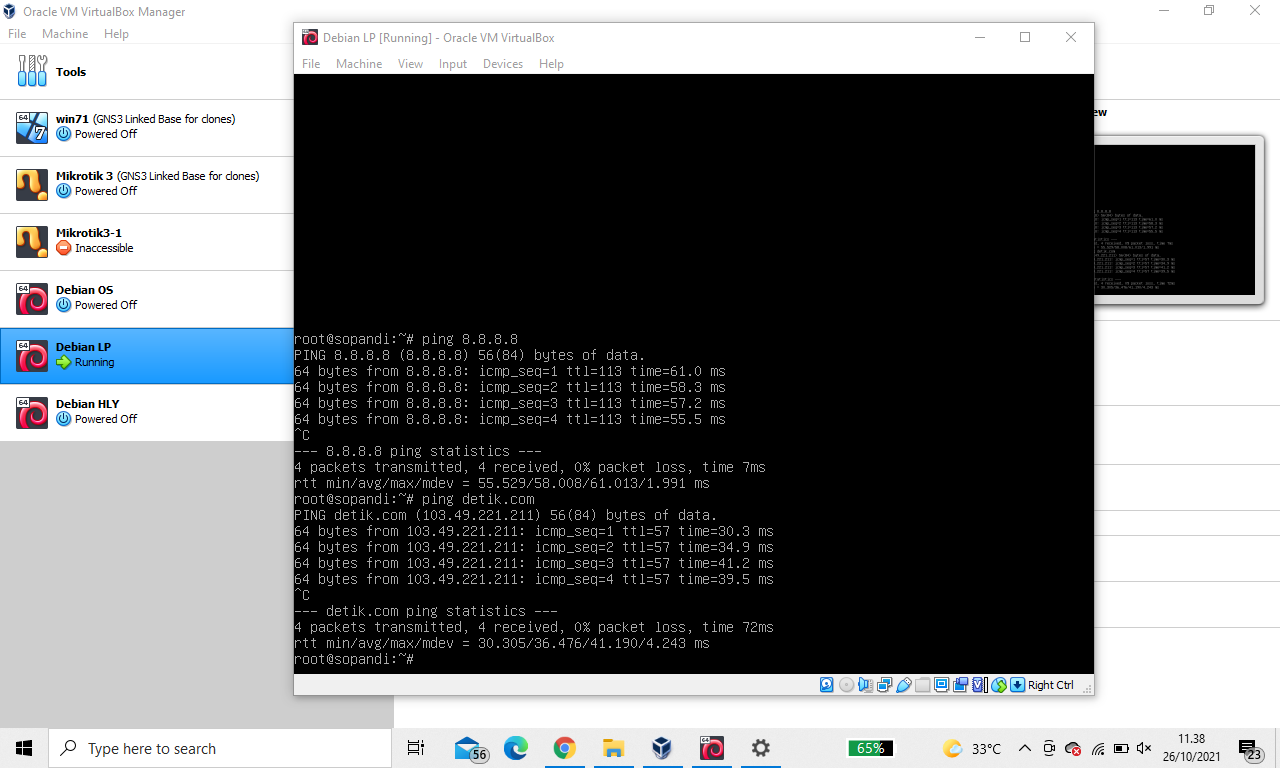Viewport: 1280px width, 768px height.
Task: Click the display settings indicator icon
Action: (x=941, y=685)
